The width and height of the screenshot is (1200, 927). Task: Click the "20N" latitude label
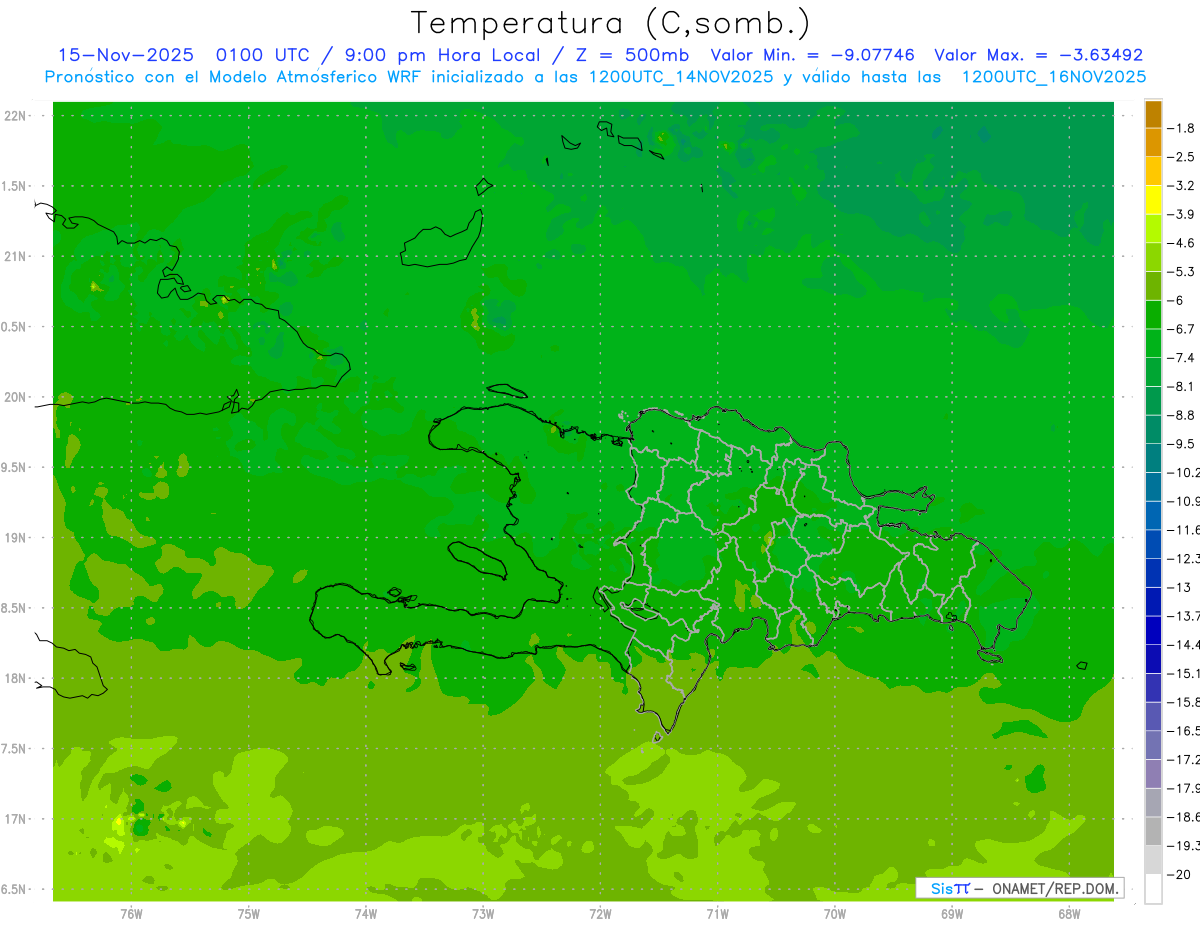(15, 397)
